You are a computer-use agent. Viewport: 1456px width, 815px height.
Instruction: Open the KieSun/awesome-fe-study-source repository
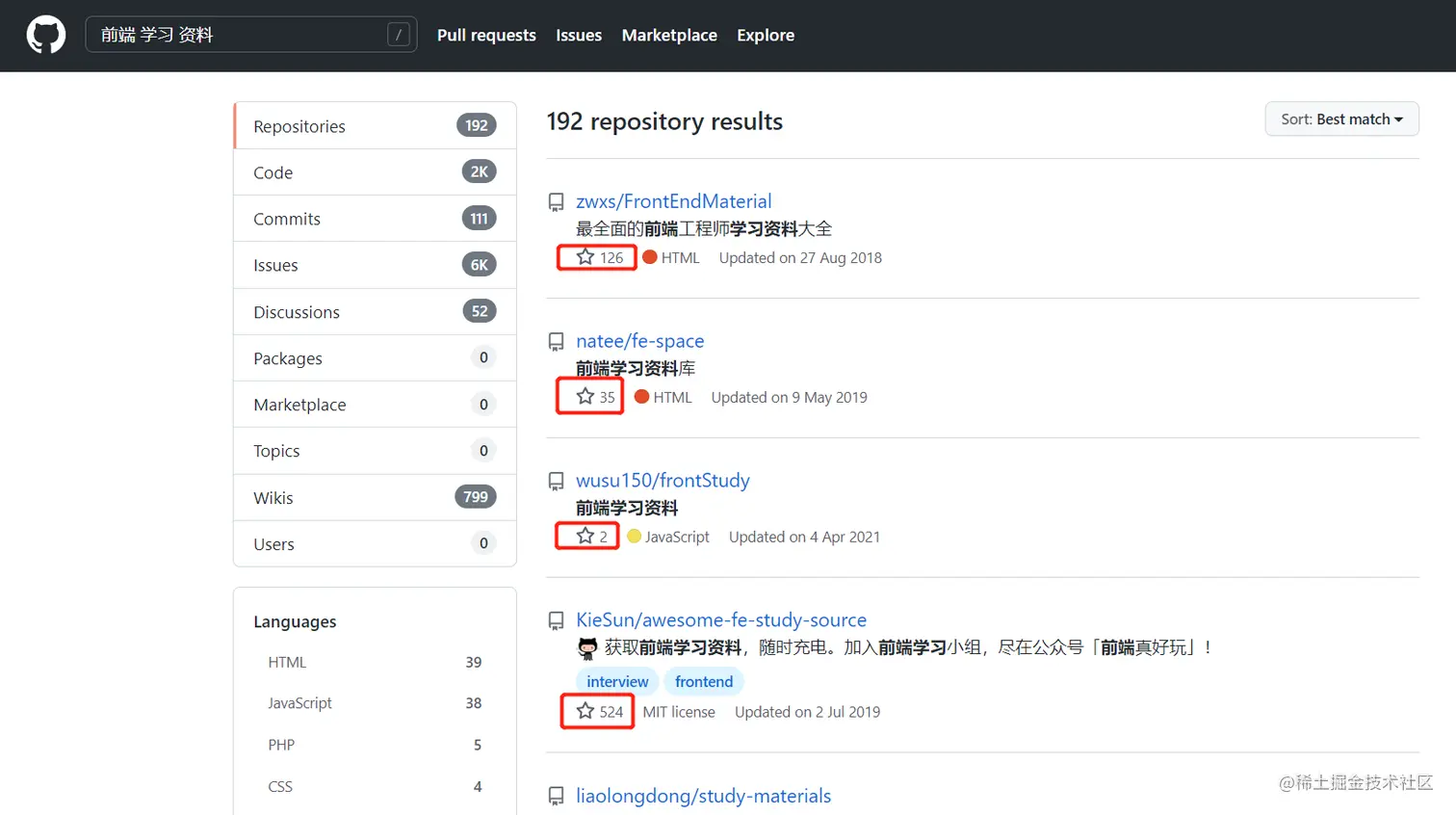721,620
